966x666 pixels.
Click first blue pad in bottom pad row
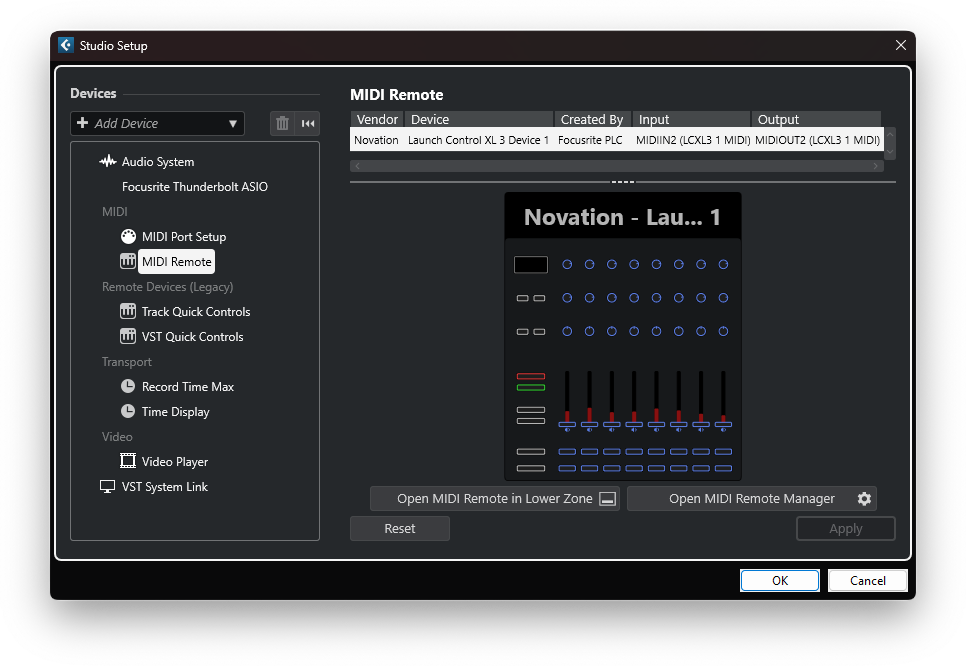coord(567,468)
